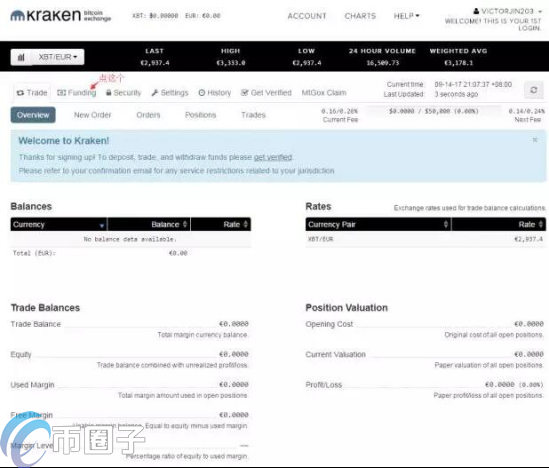The image size is (549, 468).
Task: Open the CHARTS page
Action: click(360, 16)
